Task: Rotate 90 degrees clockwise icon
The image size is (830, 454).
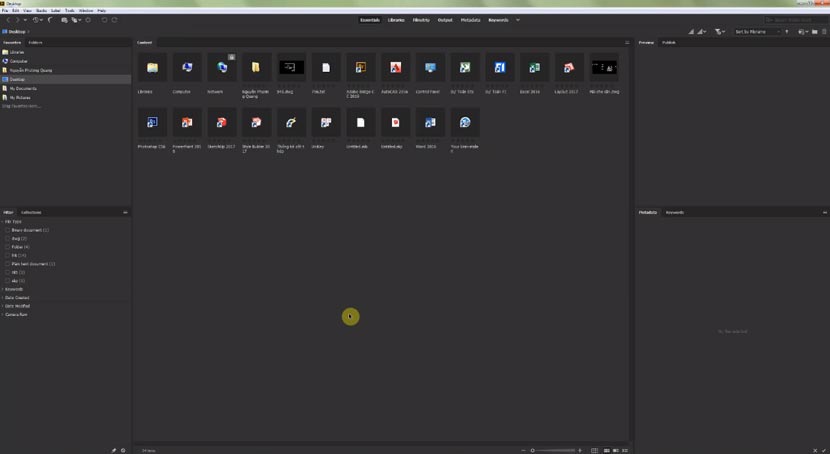Action: [x=114, y=20]
